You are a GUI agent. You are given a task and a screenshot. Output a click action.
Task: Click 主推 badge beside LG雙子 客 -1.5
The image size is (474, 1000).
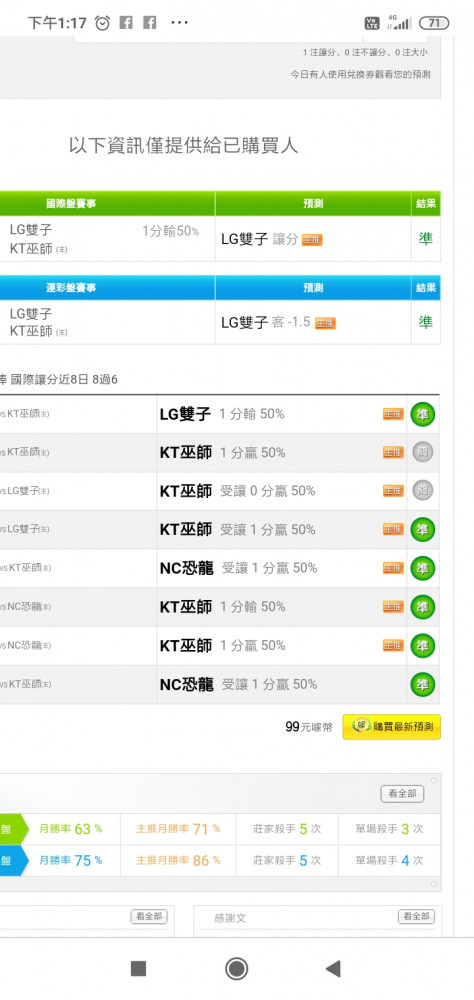click(x=325, y=323)
